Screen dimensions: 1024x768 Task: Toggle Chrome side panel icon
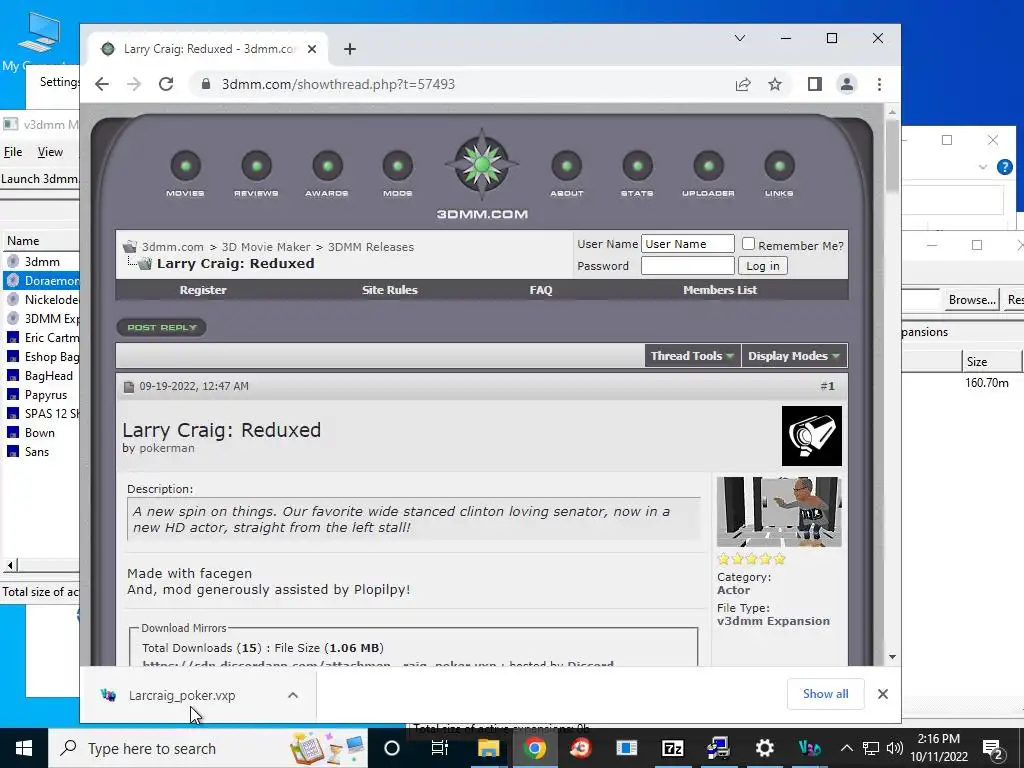click(814, 84)
